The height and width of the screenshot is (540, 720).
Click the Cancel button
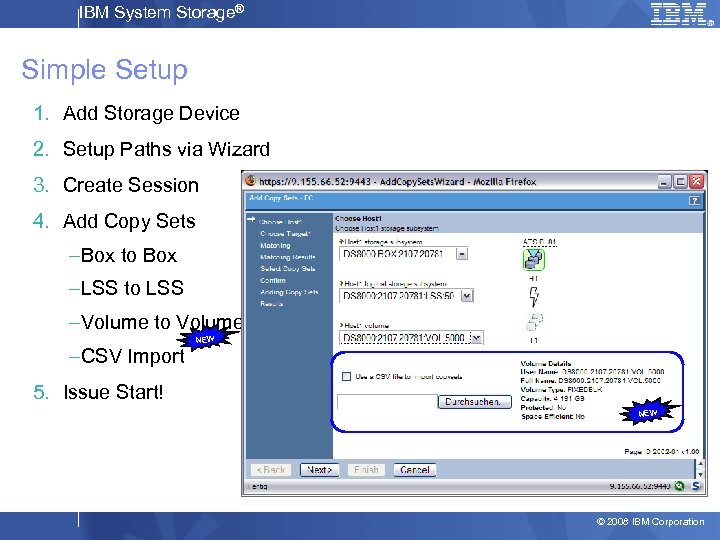[415, 470]
